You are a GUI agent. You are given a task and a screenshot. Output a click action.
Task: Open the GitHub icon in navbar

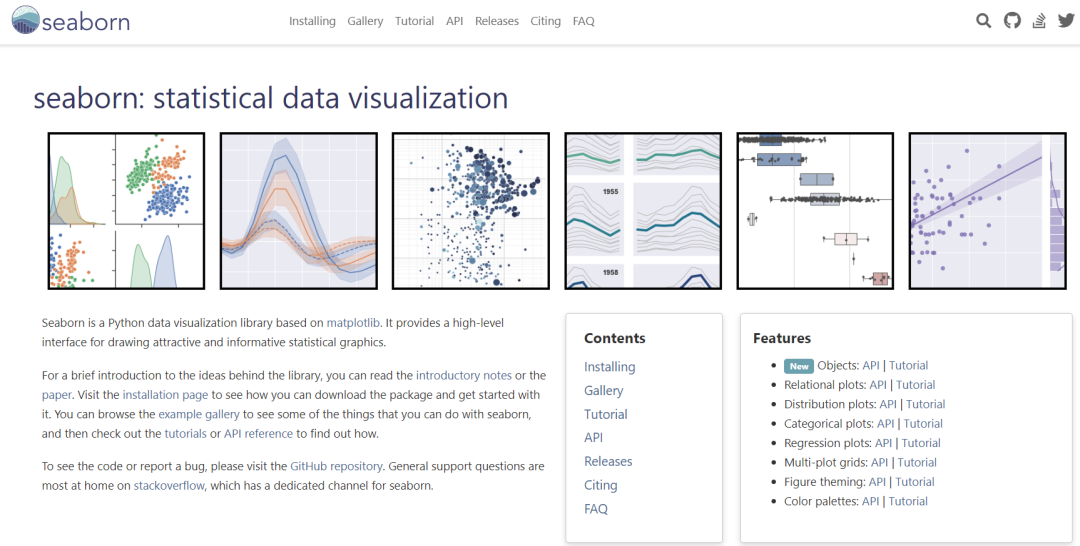1012,21
